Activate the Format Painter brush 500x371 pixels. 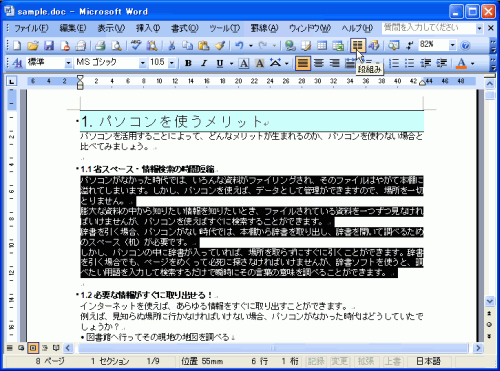pos(220,45)
